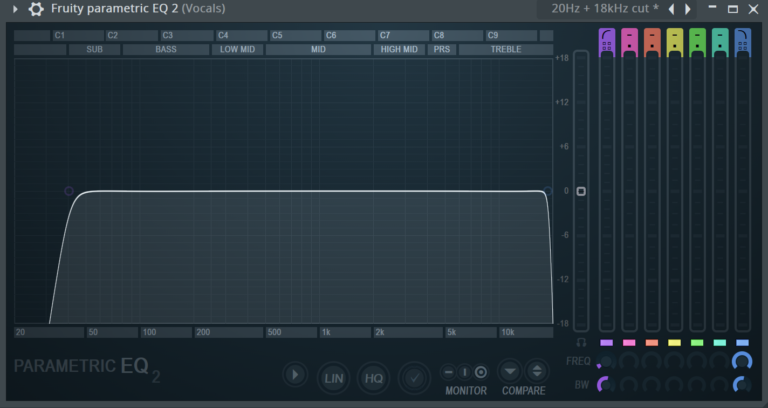Click the purple band 1 FREQ knob
The image size is (768, 408).
606,362
